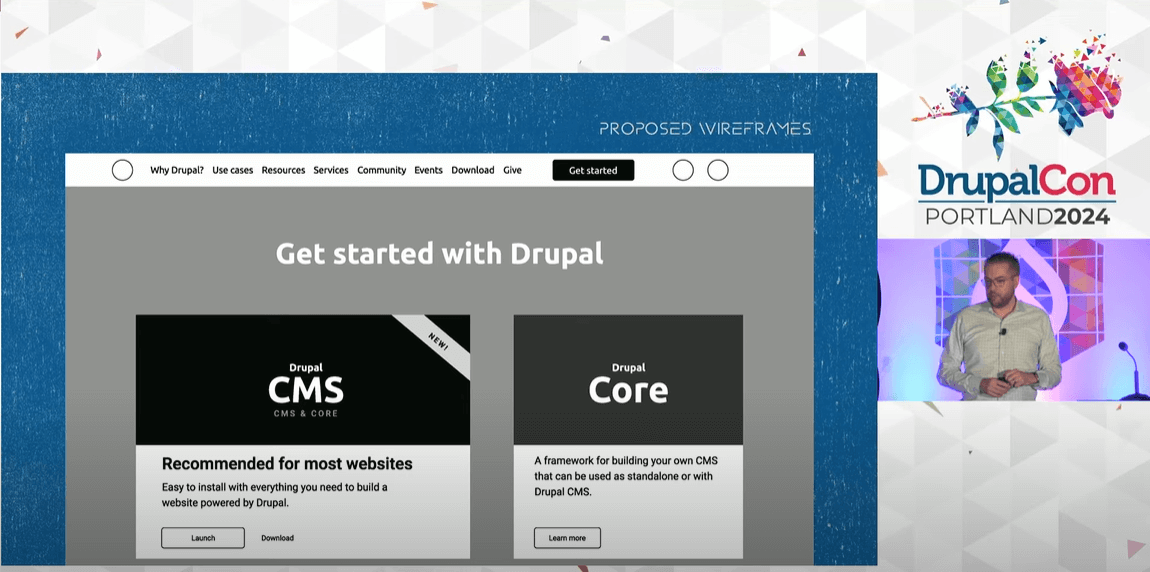
Task: Click the 'Easy to install with everything' description
Action: point(275,495)
